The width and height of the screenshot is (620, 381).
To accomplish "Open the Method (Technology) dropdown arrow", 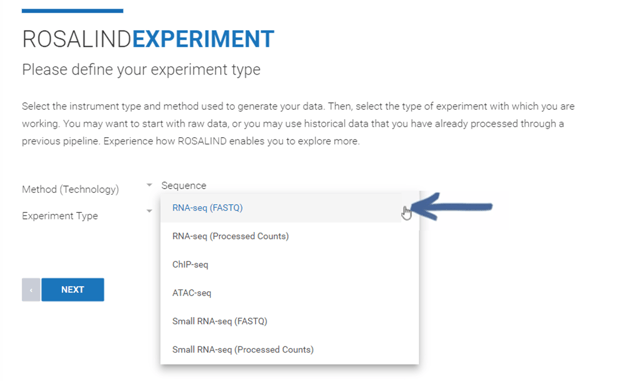I will (149, 185).
